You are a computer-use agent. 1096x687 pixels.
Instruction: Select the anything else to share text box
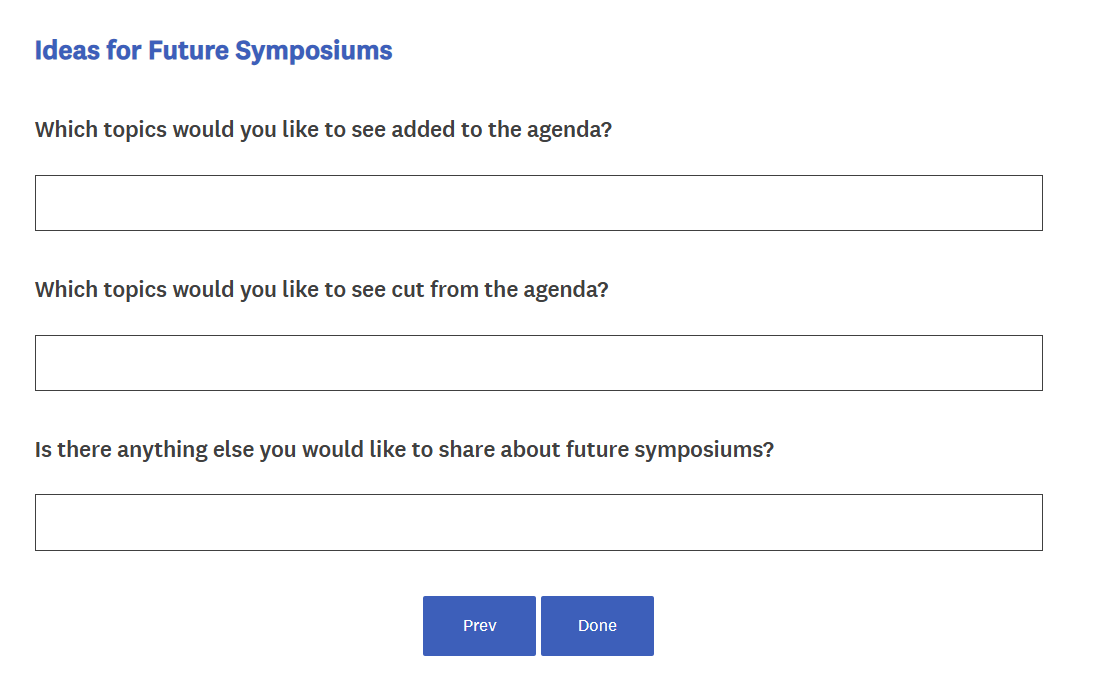(x=538, y=522)
